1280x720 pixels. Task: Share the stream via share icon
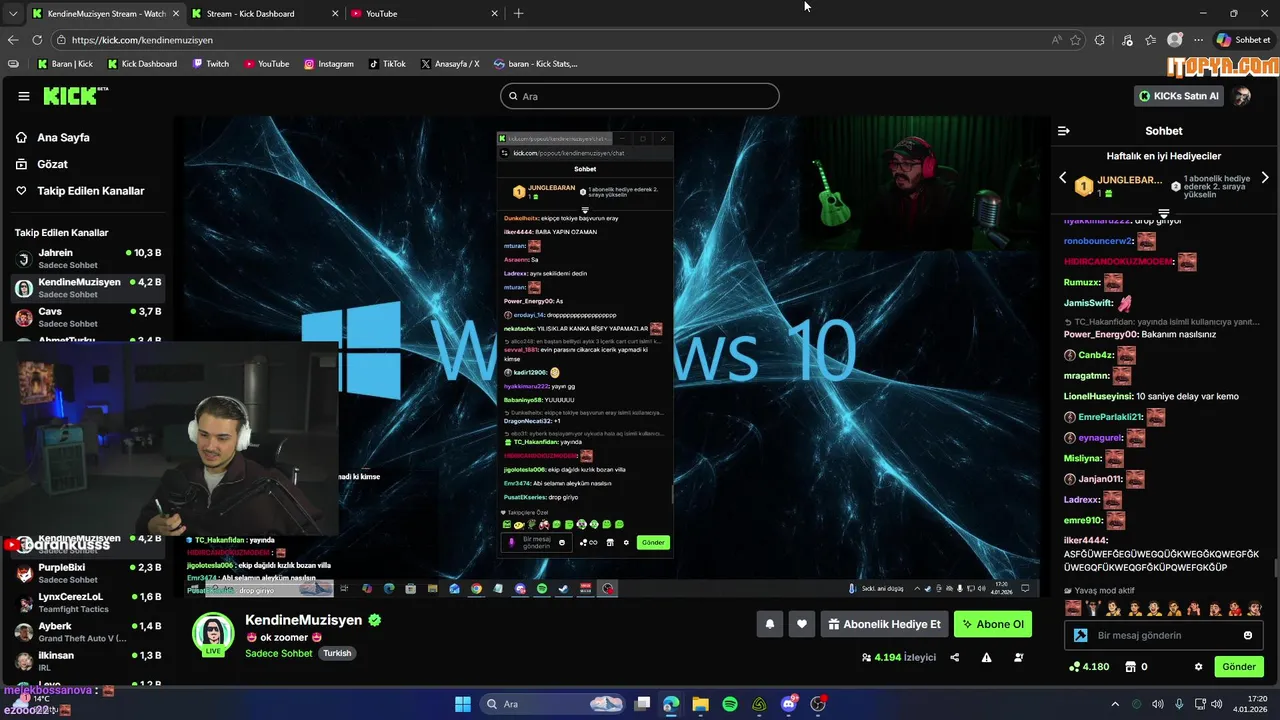click(x=954, y=657)
